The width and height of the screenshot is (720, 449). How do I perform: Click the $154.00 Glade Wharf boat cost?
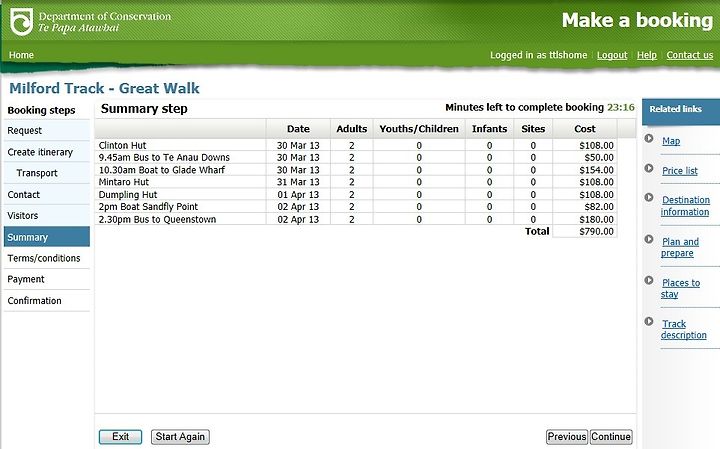(596, 170)
